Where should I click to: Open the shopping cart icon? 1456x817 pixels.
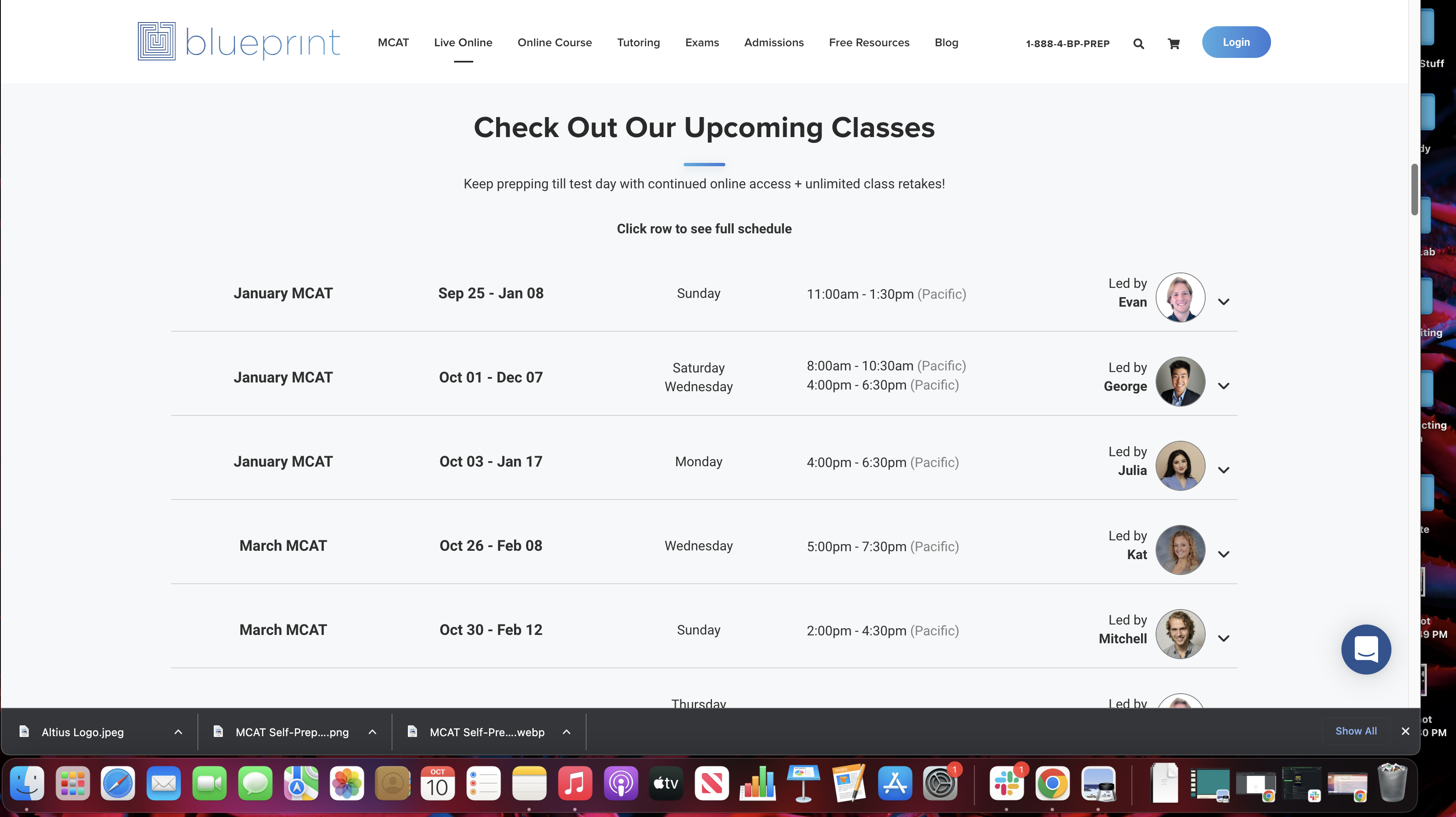(1174, 43)
